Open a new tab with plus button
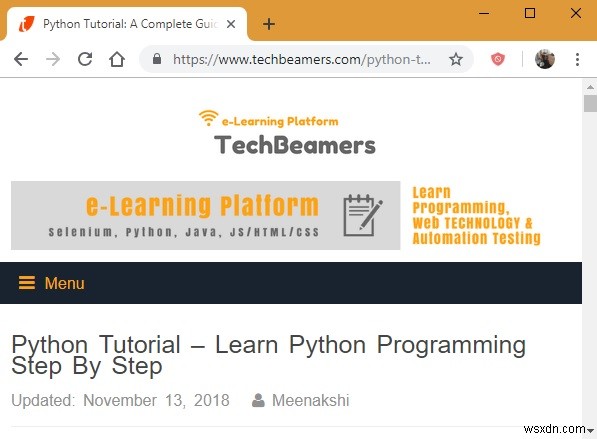Screen dimensions: 597x439 pos(269,24)
